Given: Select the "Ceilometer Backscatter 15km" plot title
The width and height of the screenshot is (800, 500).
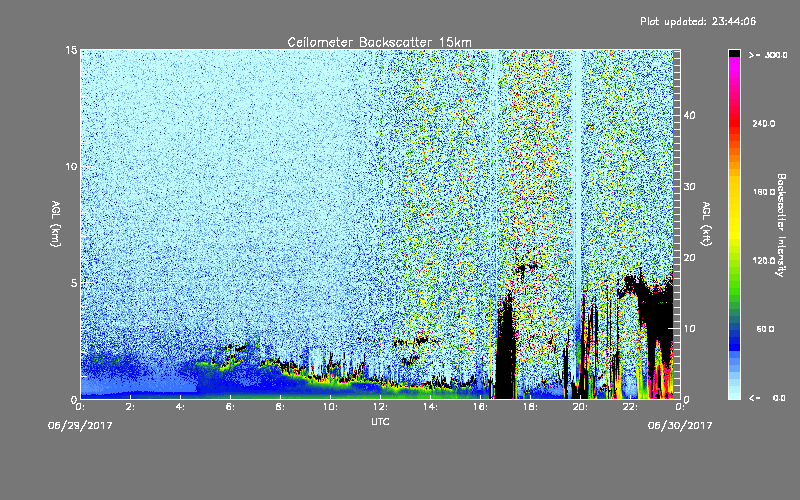Looking at the screenshot, I should coord(380,42).
